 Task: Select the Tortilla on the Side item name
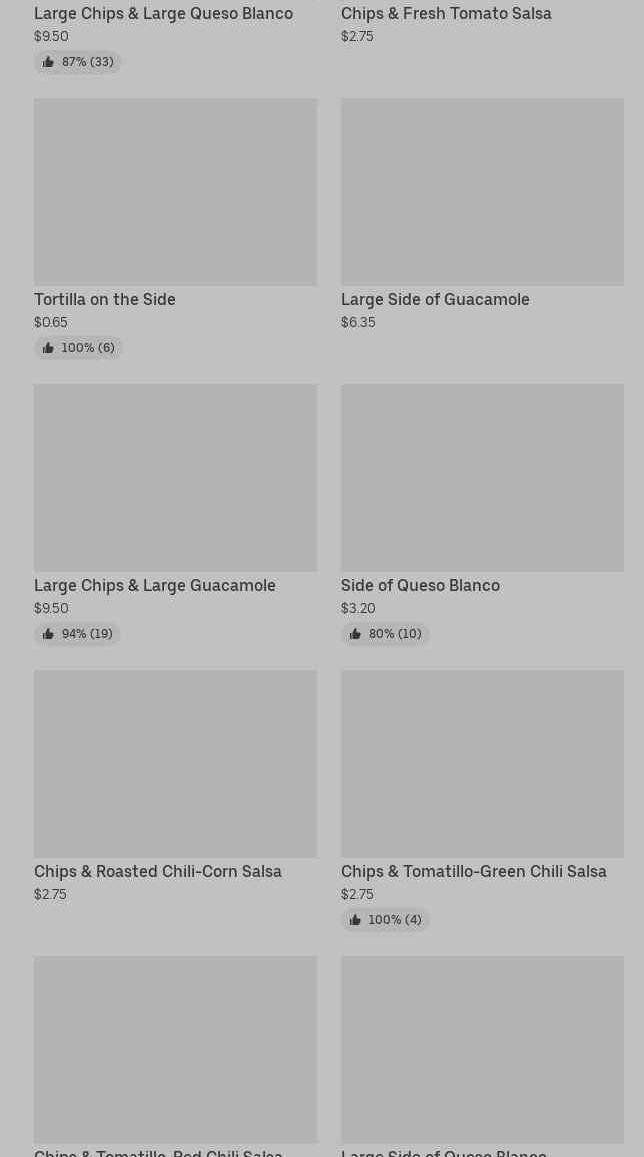[x=105, y=300]
